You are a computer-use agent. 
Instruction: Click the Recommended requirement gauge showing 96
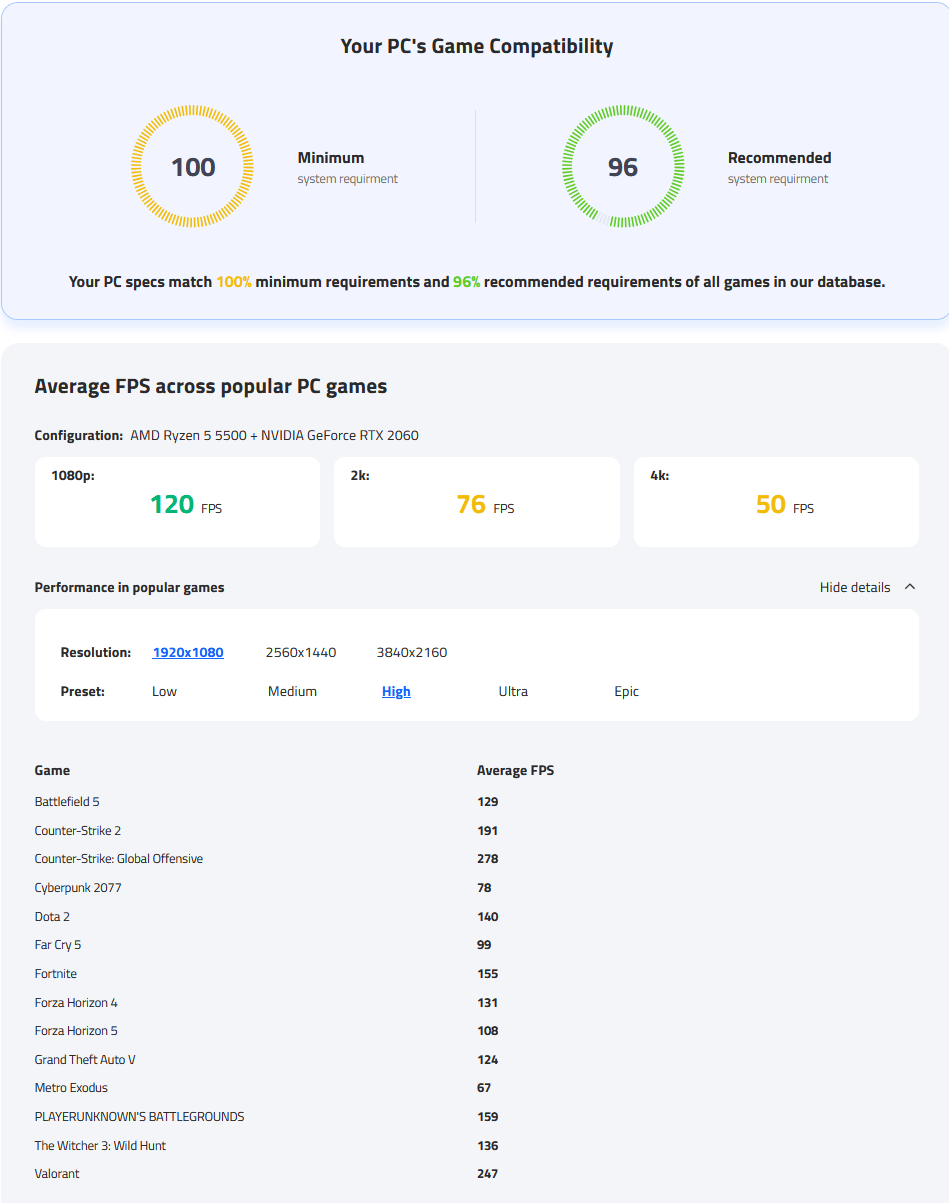623,167
